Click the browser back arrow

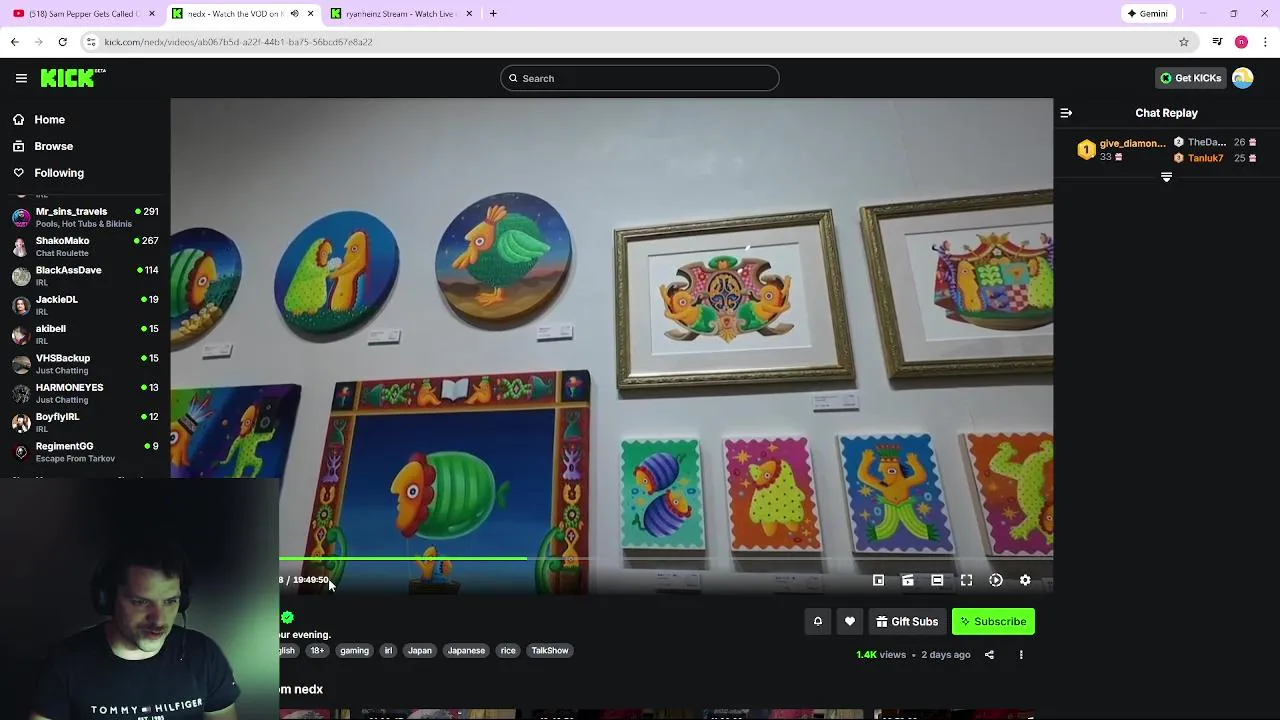pos(15,42)
